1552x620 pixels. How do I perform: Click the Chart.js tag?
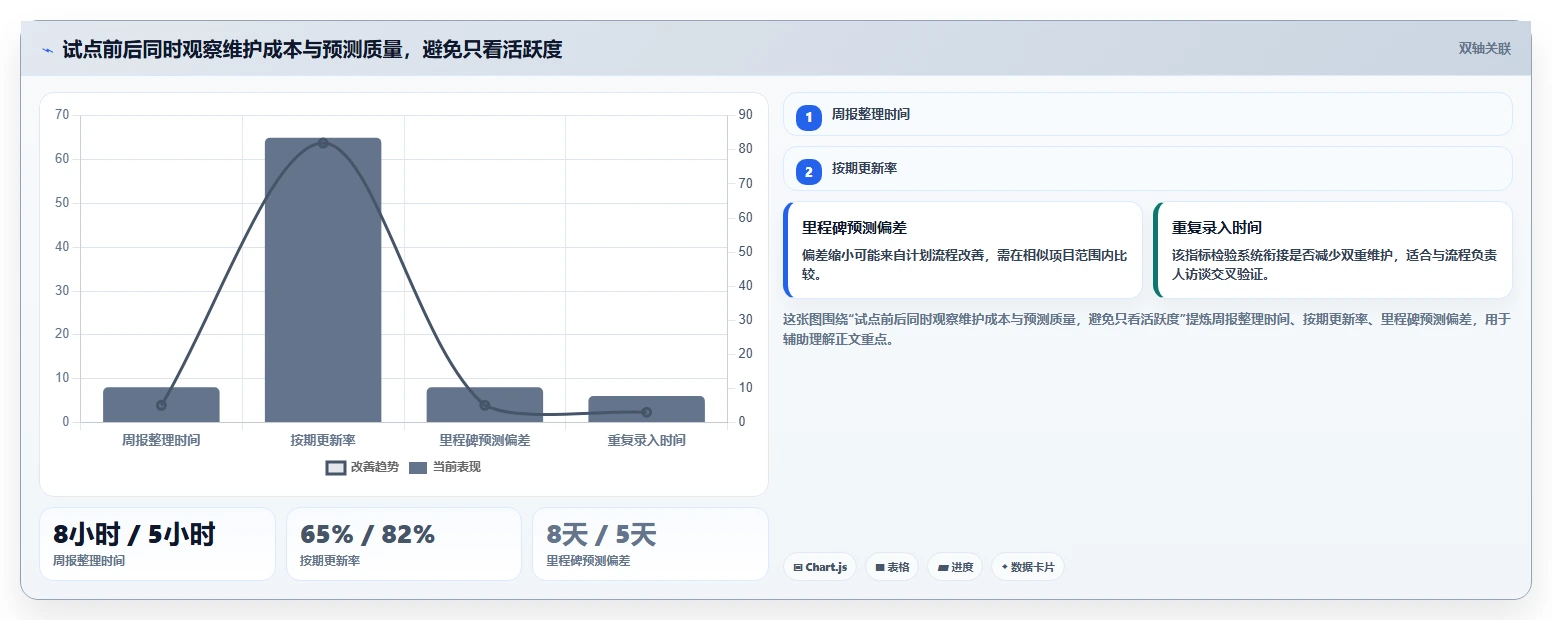tap(820, 567)
